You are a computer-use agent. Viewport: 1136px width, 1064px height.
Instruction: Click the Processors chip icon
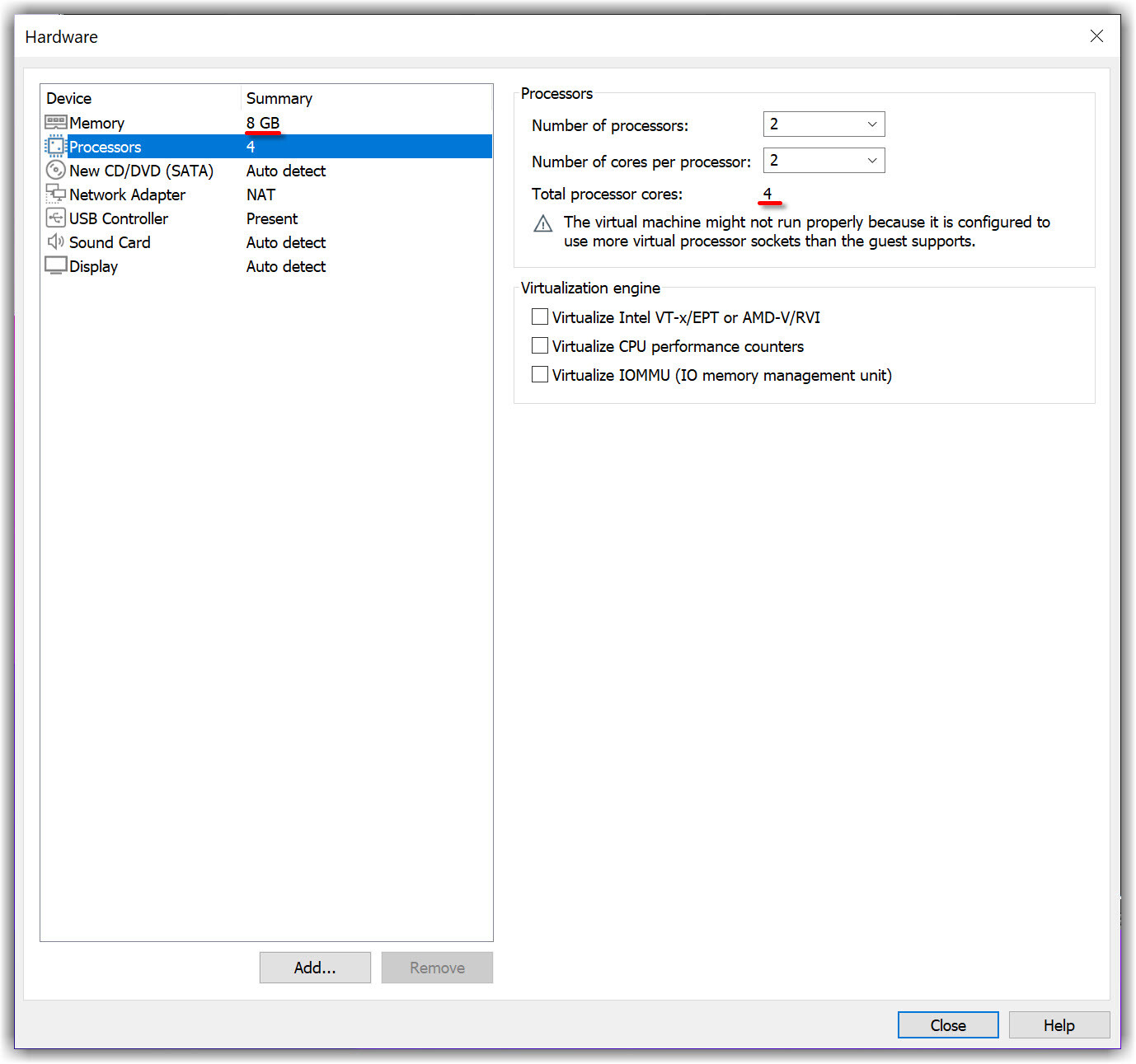(55, 147)
